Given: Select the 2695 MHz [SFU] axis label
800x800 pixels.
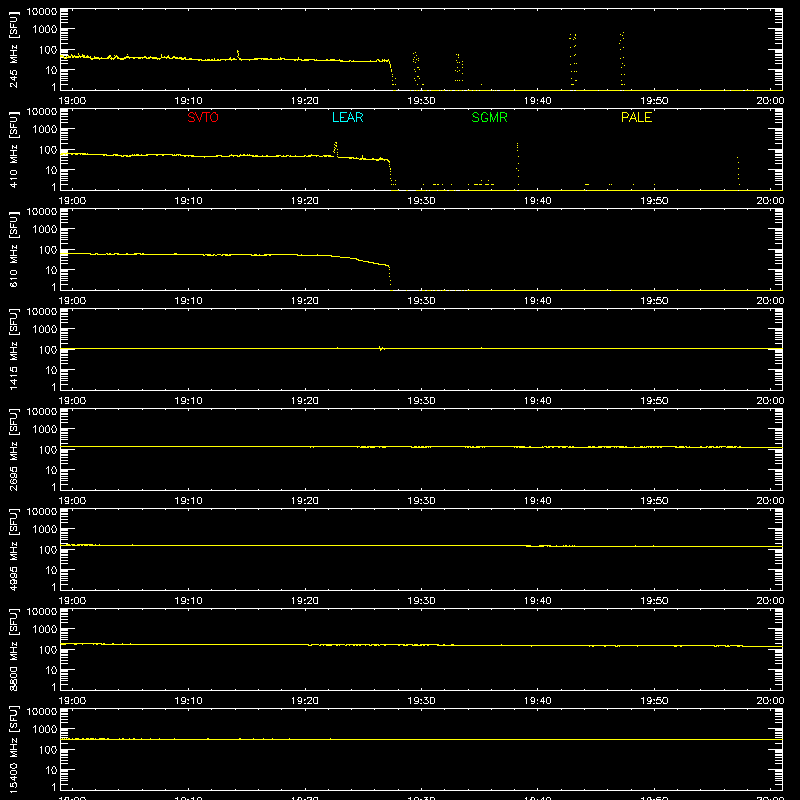Looking at the screenshot, I should (x=13, y=450).
